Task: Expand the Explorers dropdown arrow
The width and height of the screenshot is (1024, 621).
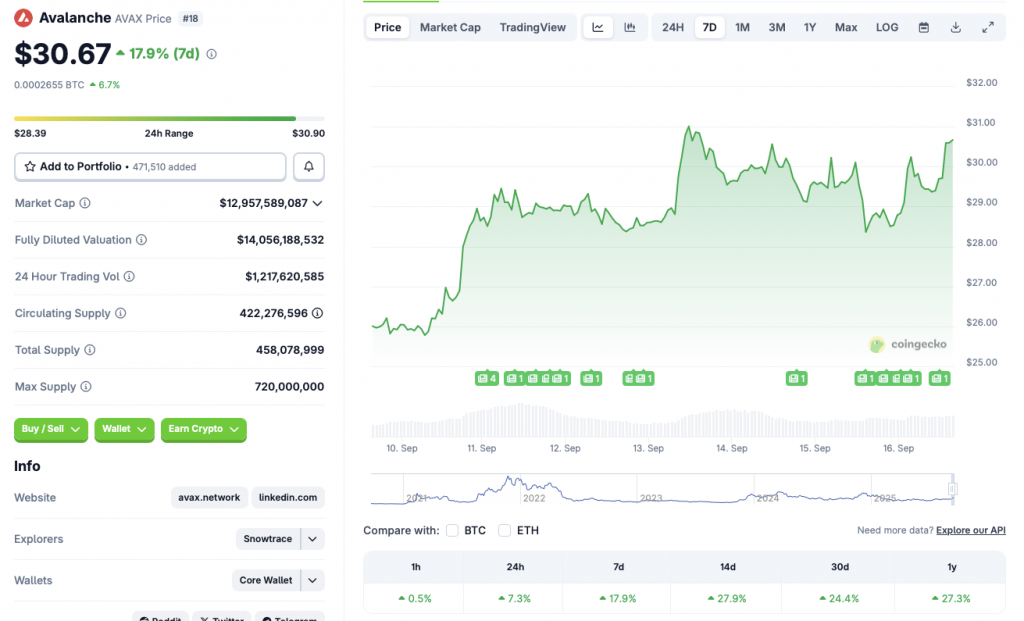Action: tap(313, 539)
